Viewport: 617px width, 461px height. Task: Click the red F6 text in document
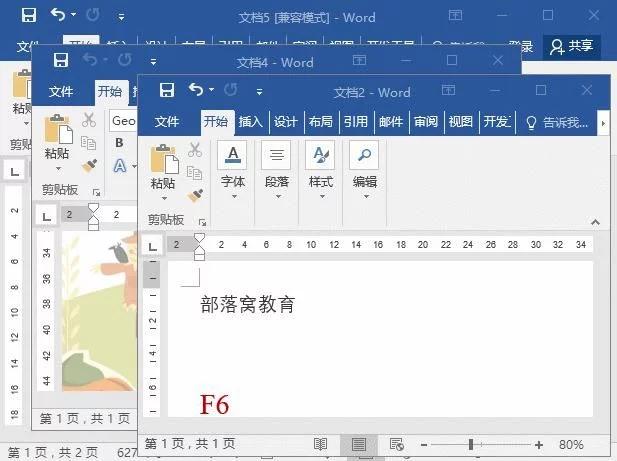[x=214, y=405]
